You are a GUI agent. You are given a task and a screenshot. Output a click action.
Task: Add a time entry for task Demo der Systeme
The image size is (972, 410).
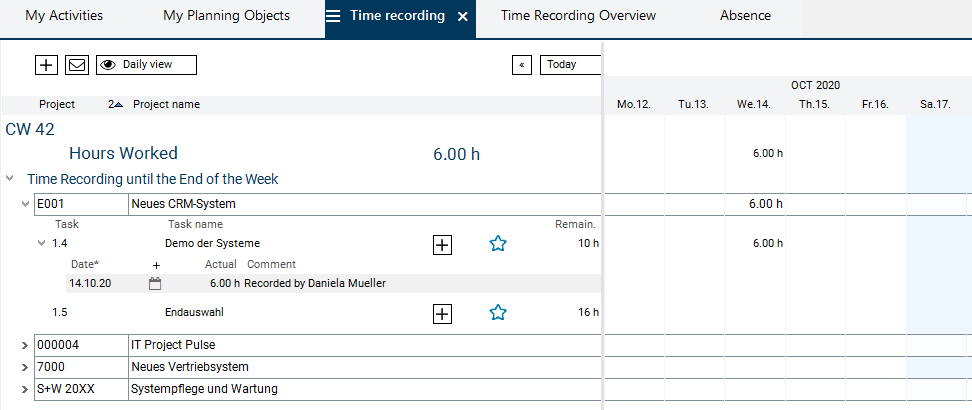click(x=442, y=244)
